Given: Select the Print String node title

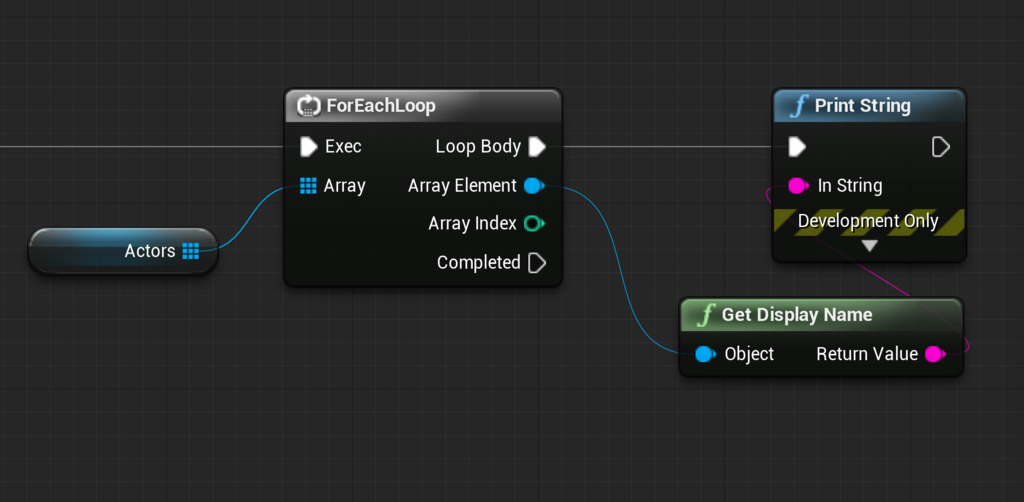Looking at the screenshot, I should click(863, 106).
